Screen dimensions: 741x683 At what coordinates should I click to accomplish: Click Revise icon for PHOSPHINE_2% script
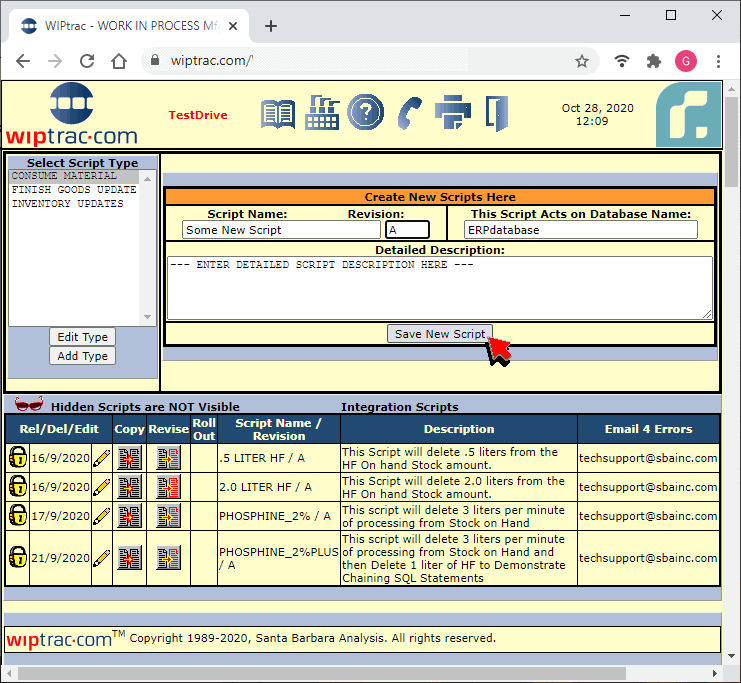tap(168, 517)
